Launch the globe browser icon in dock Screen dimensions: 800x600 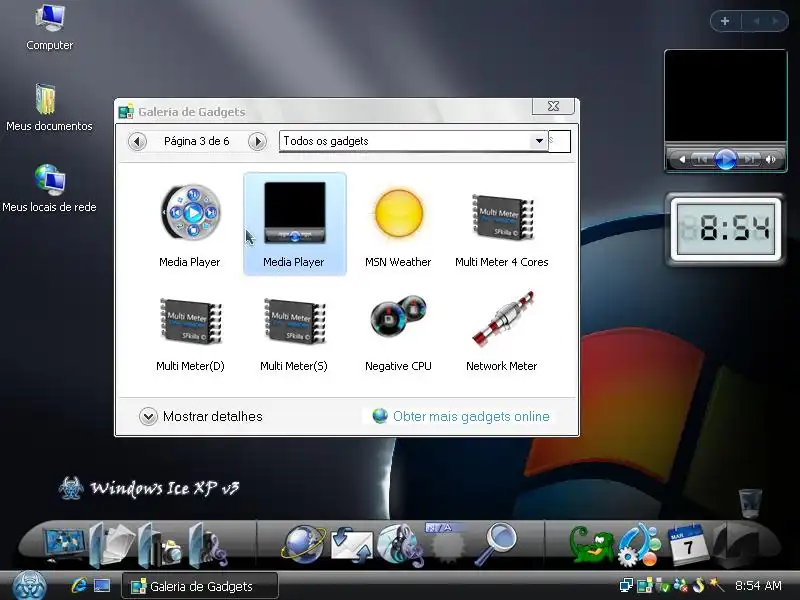click(x=304, y=544)
